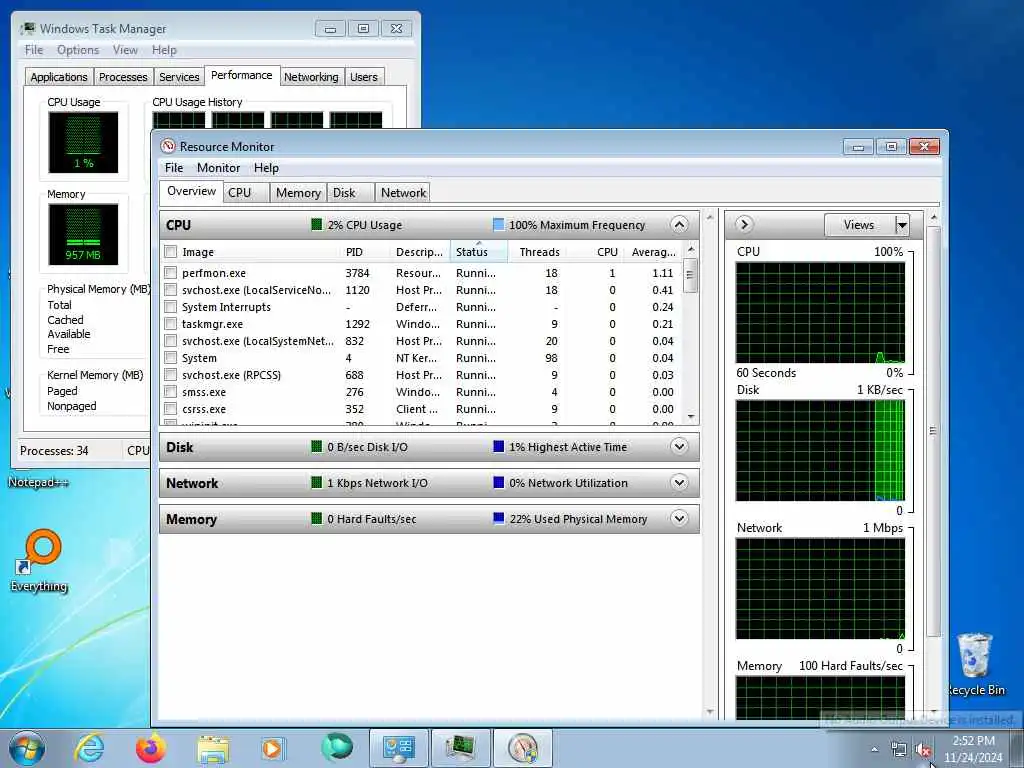Open Start menu orb on taskbar
The height and width of the screenshot is (768, 1024).
click(27, 748)
